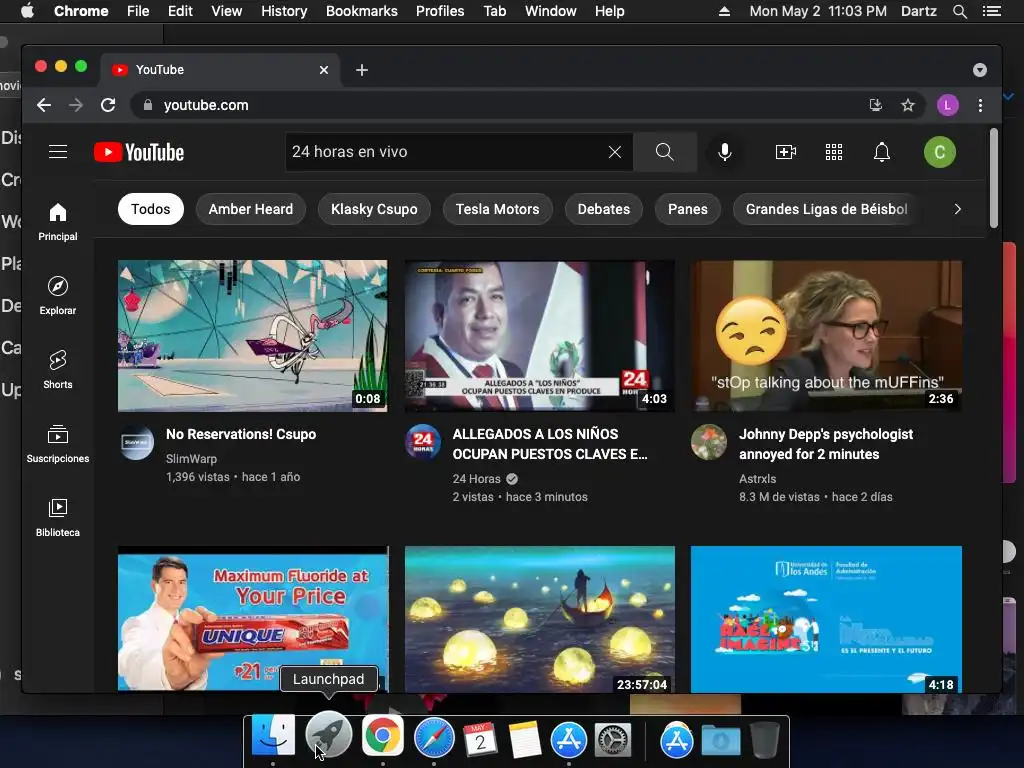The height and width of the screenshot is (768, 1024).
Task: Open Safari from the Dock
Action: point(434,738)
